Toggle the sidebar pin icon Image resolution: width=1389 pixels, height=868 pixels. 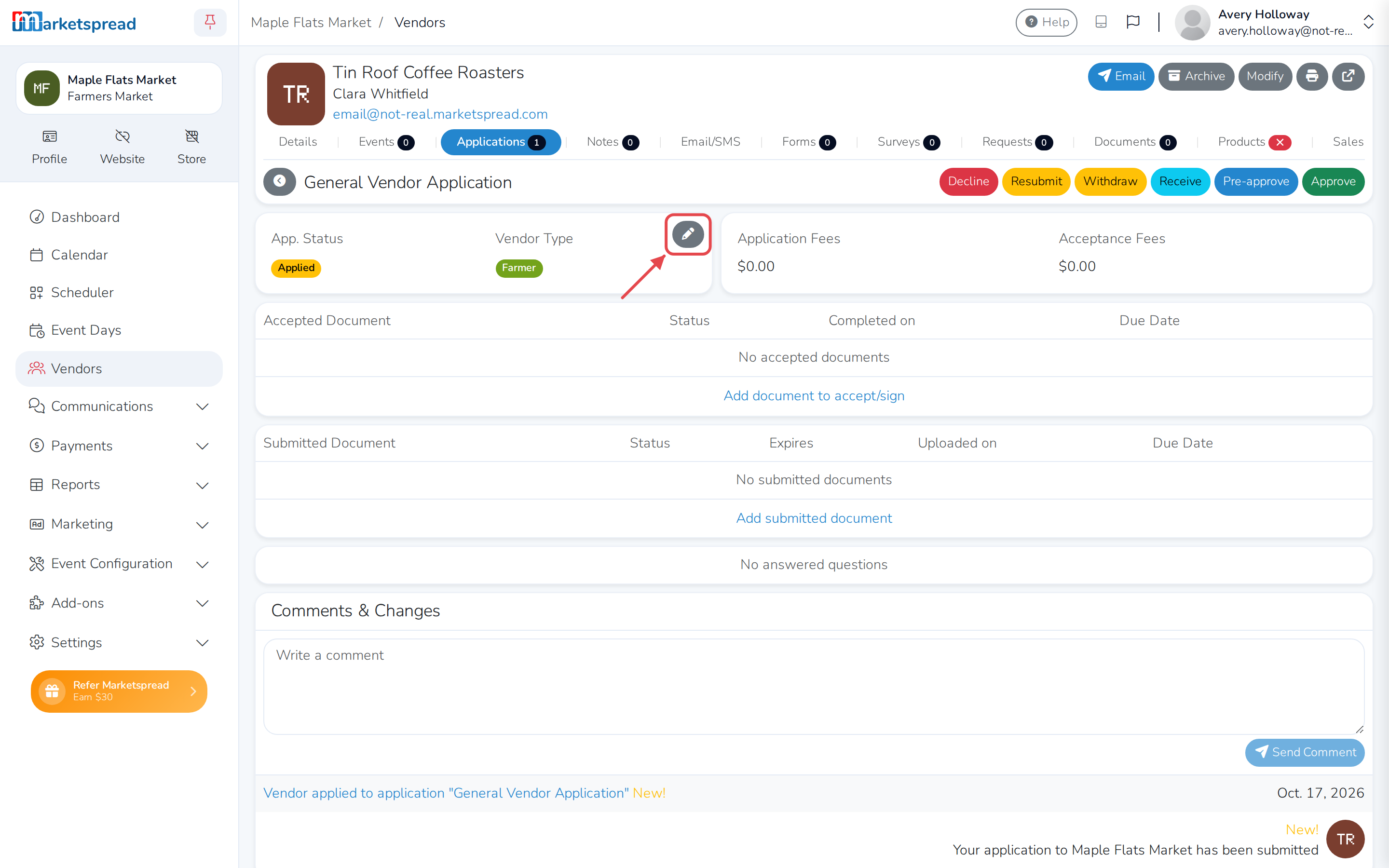[x=210, y=22]
